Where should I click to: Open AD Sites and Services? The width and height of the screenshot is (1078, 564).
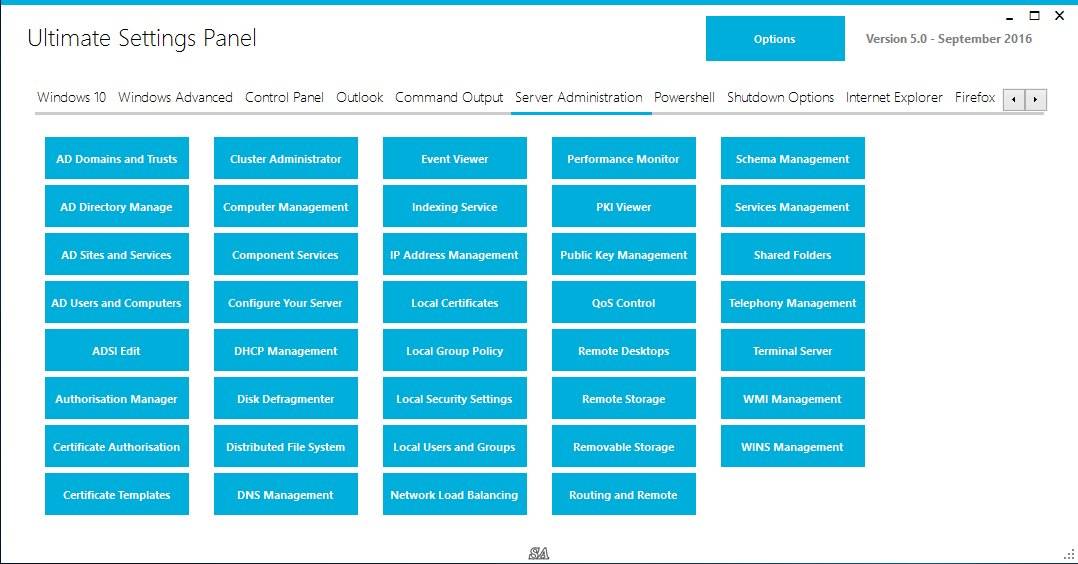click(x=117, y=254)
